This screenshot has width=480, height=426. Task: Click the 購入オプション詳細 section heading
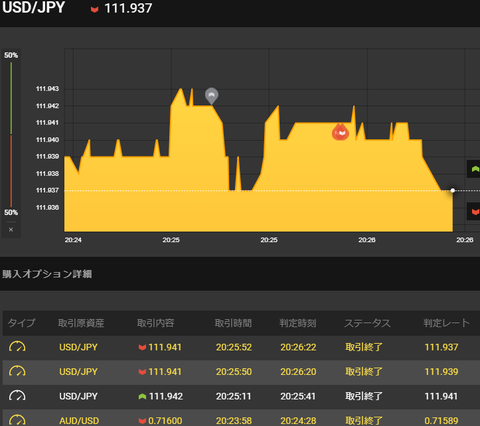(47, 274)
